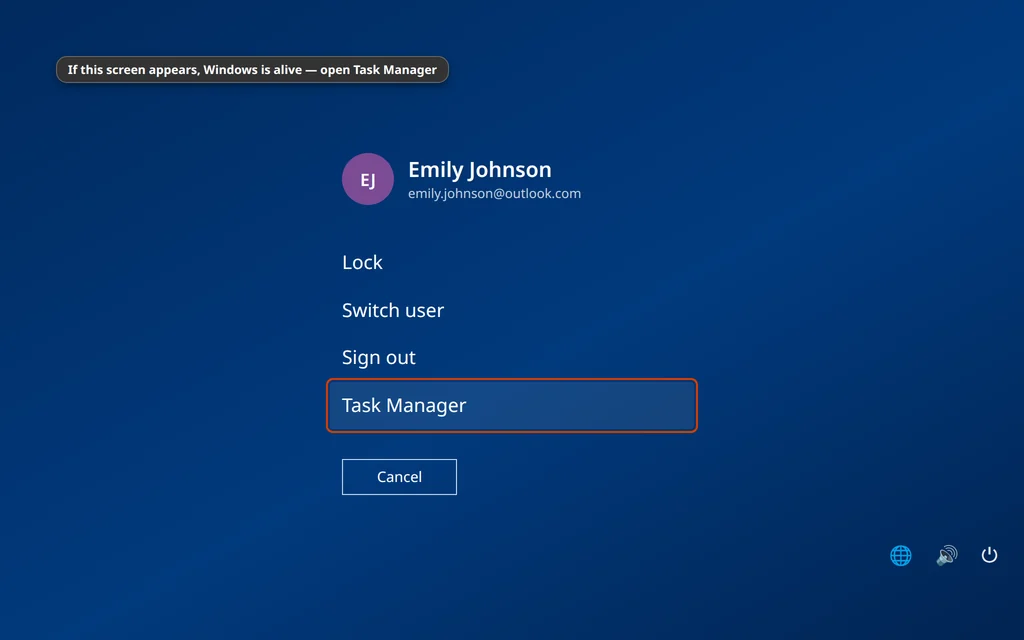1024x640 pixels.
Task: Open the power options icon
Action: 989,555
